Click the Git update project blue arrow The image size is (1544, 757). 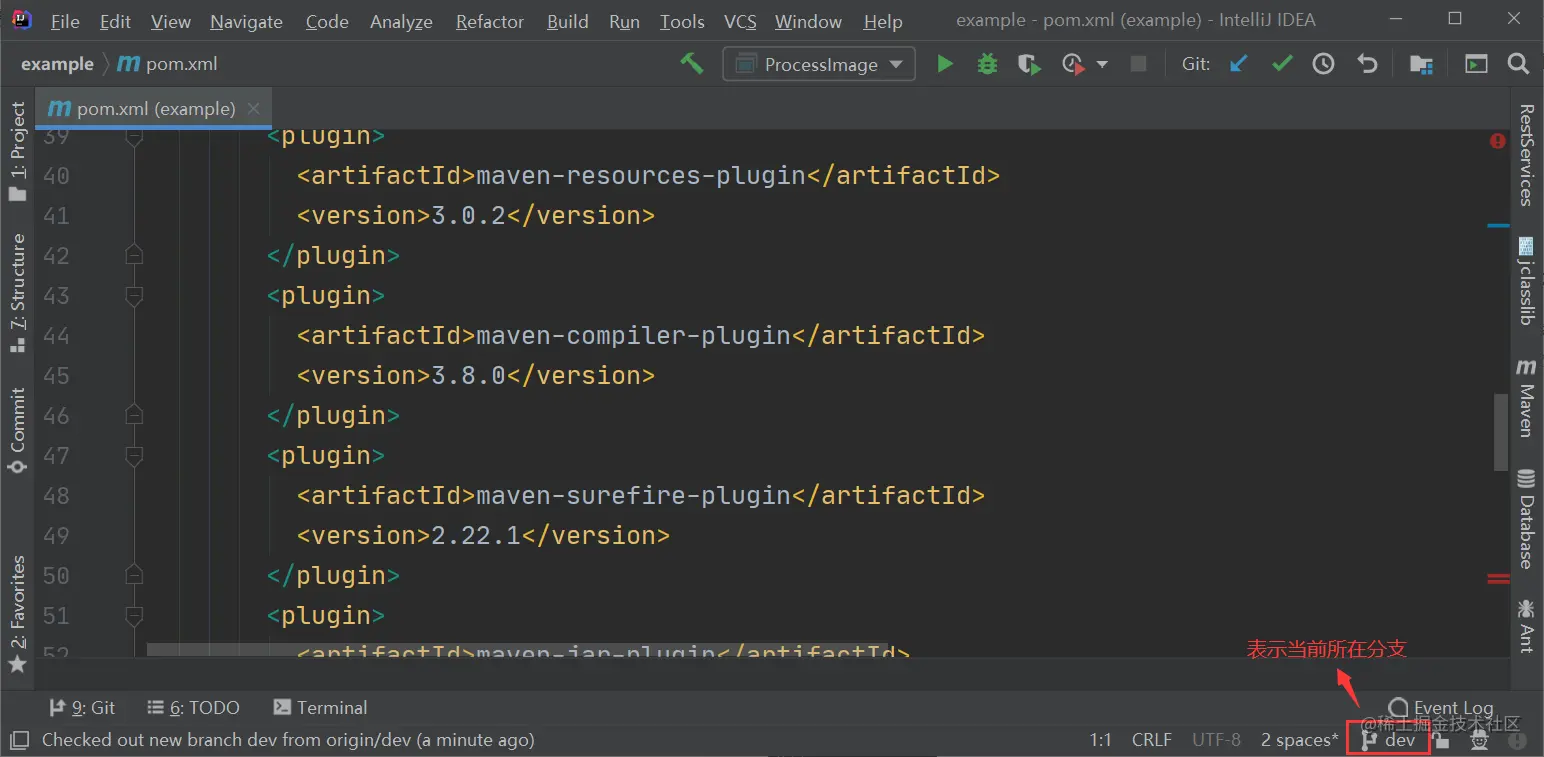(x=1239, y=64)
